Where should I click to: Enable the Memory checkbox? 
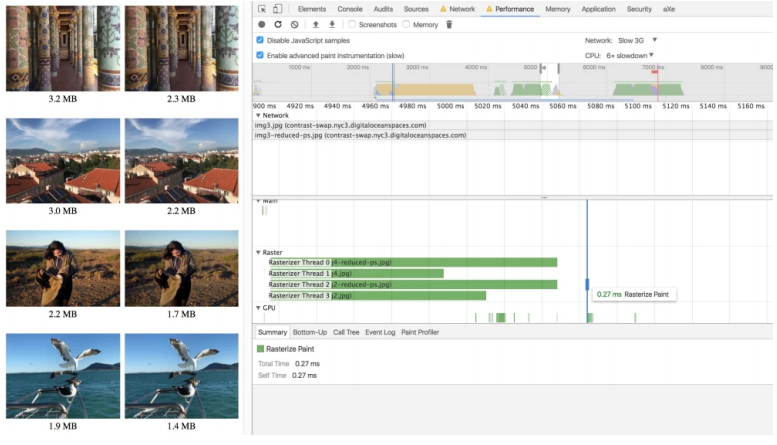tap(407, 24)
